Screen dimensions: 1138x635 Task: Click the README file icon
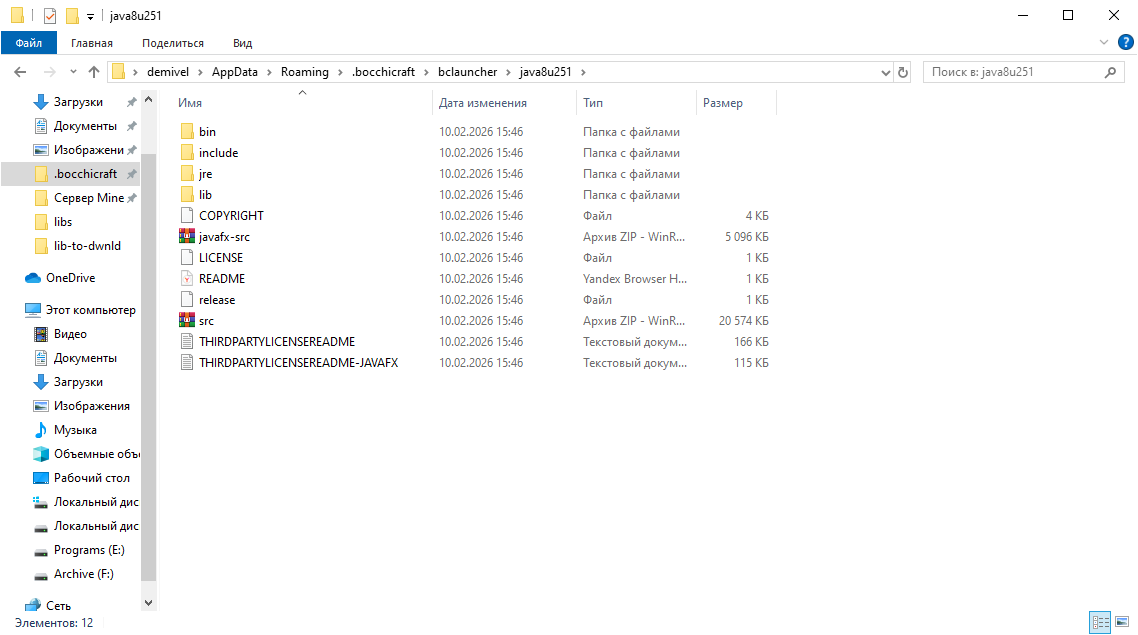click(x=186, y=279)
